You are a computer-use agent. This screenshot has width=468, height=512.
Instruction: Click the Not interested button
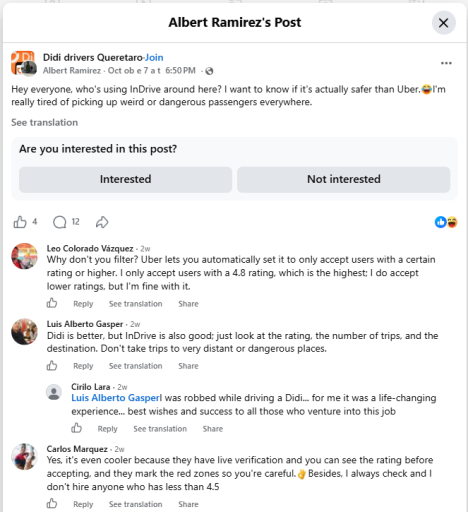(344, 179)
